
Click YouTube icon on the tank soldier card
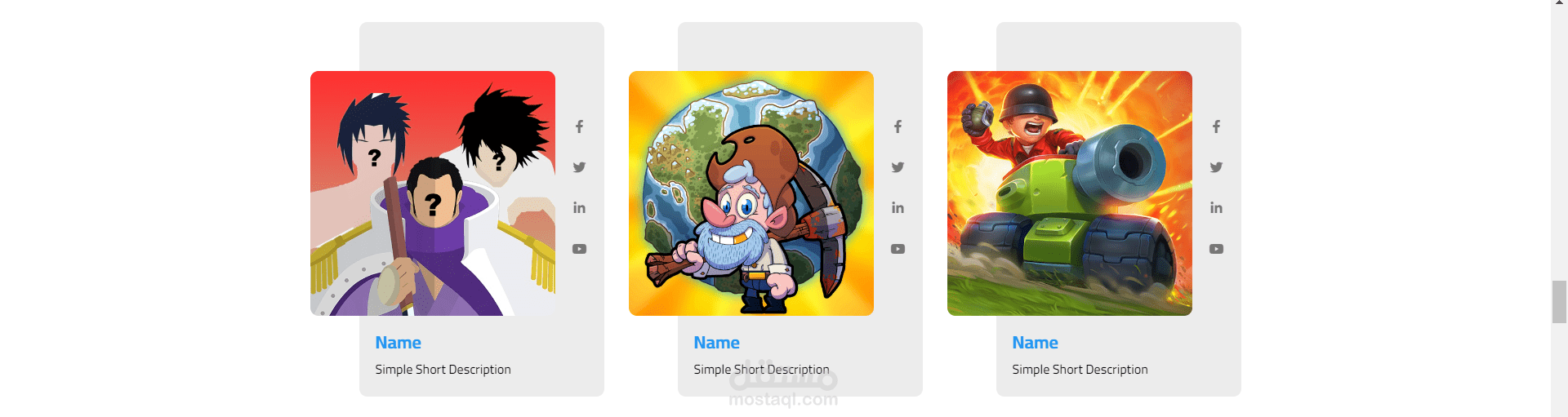point(1216,249)
